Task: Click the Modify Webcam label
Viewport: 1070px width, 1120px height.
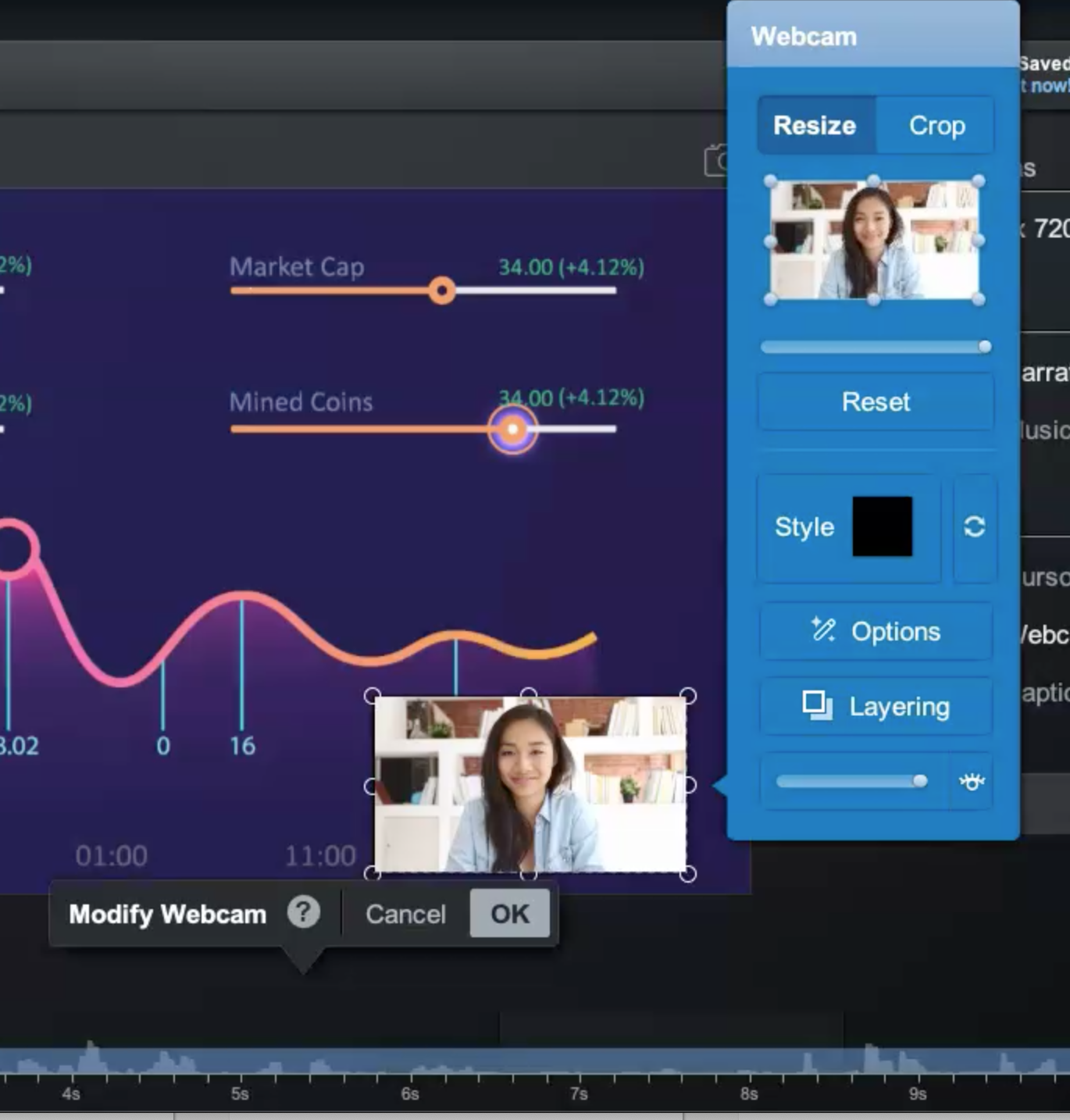Action: (167, 914)
